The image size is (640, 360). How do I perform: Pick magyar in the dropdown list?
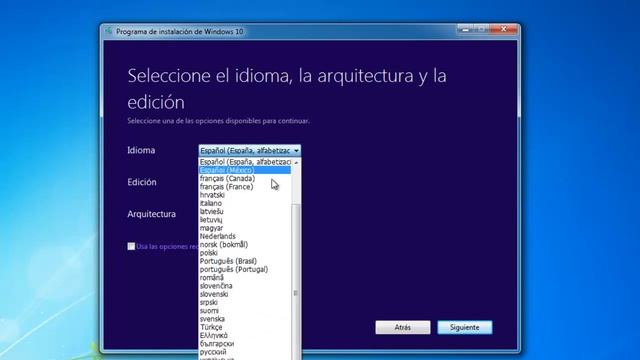click(245, 228)
